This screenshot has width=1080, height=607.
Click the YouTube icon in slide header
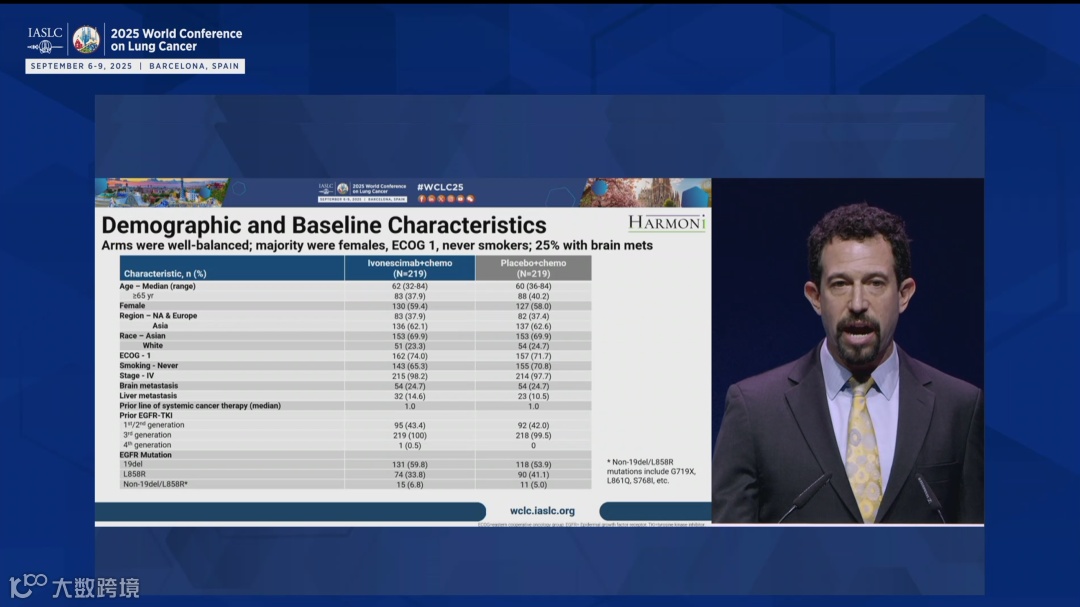(x=461, y=198)
